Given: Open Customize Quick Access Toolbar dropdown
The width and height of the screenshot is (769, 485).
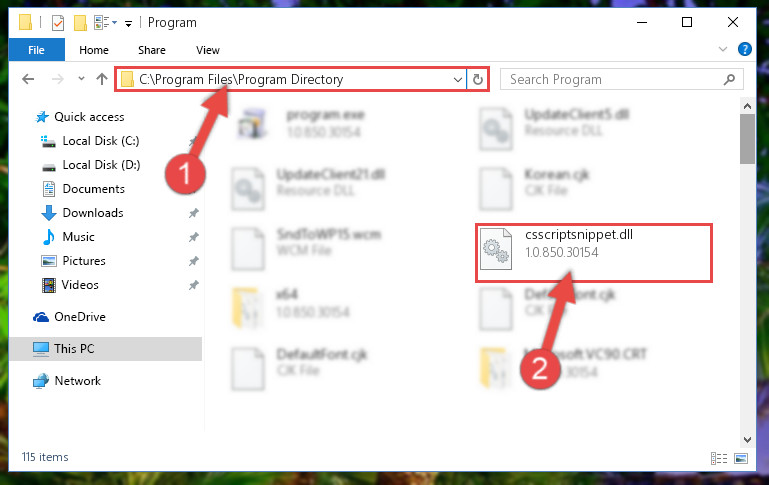Looking at the screenshot, I should [128, 24].
